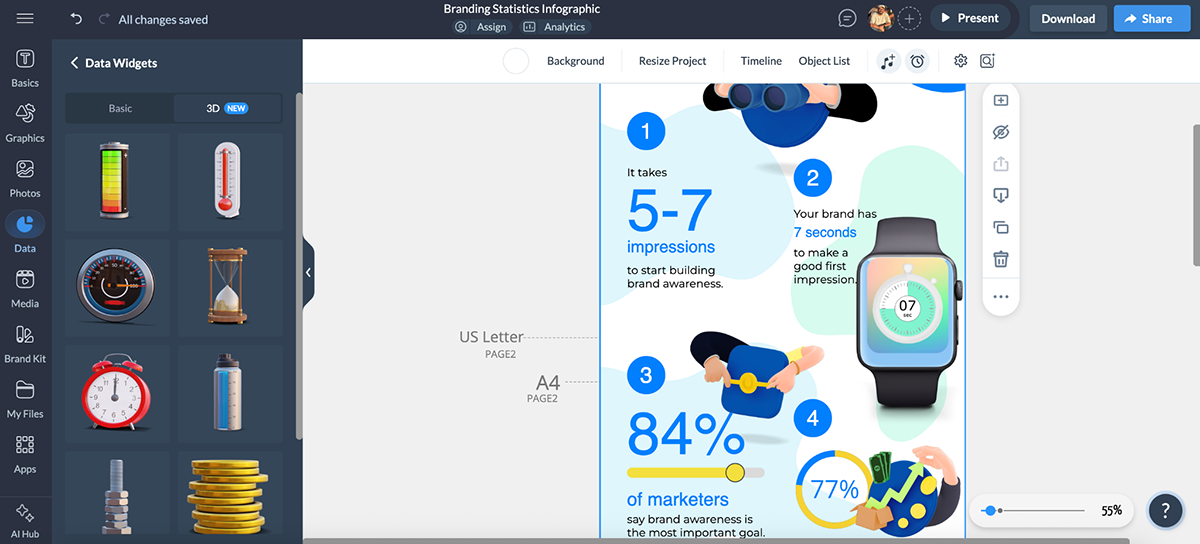The image size is (1200, 544).
Task: Go back from Data Widgets
Action: 74,63
